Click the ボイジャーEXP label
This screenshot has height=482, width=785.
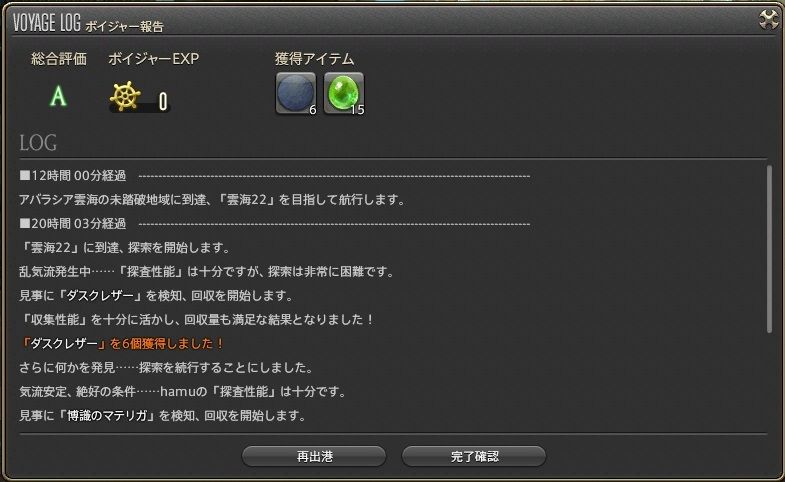154,59
